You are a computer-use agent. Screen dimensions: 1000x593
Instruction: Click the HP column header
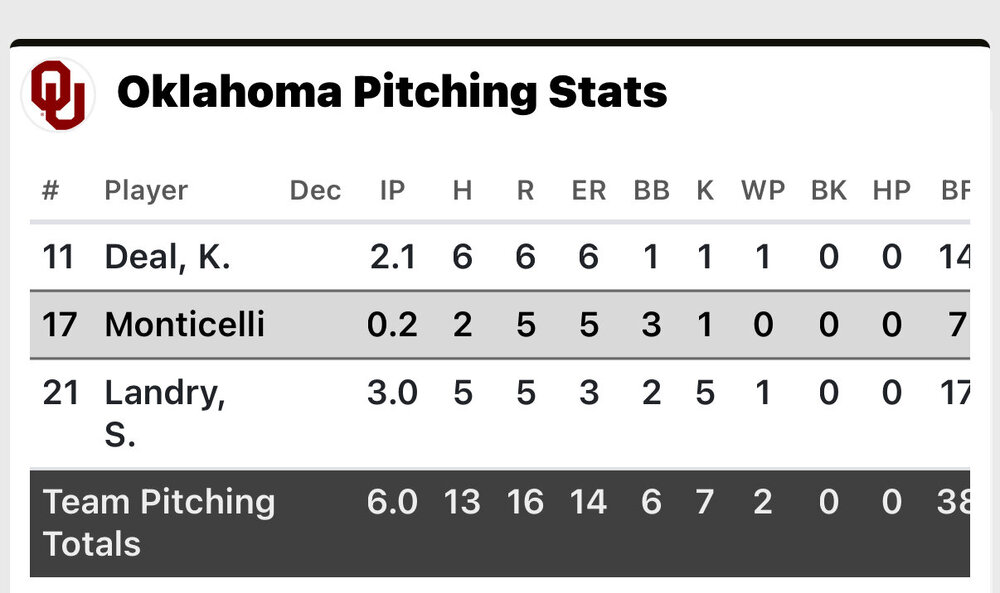click(x=891, y=190)
